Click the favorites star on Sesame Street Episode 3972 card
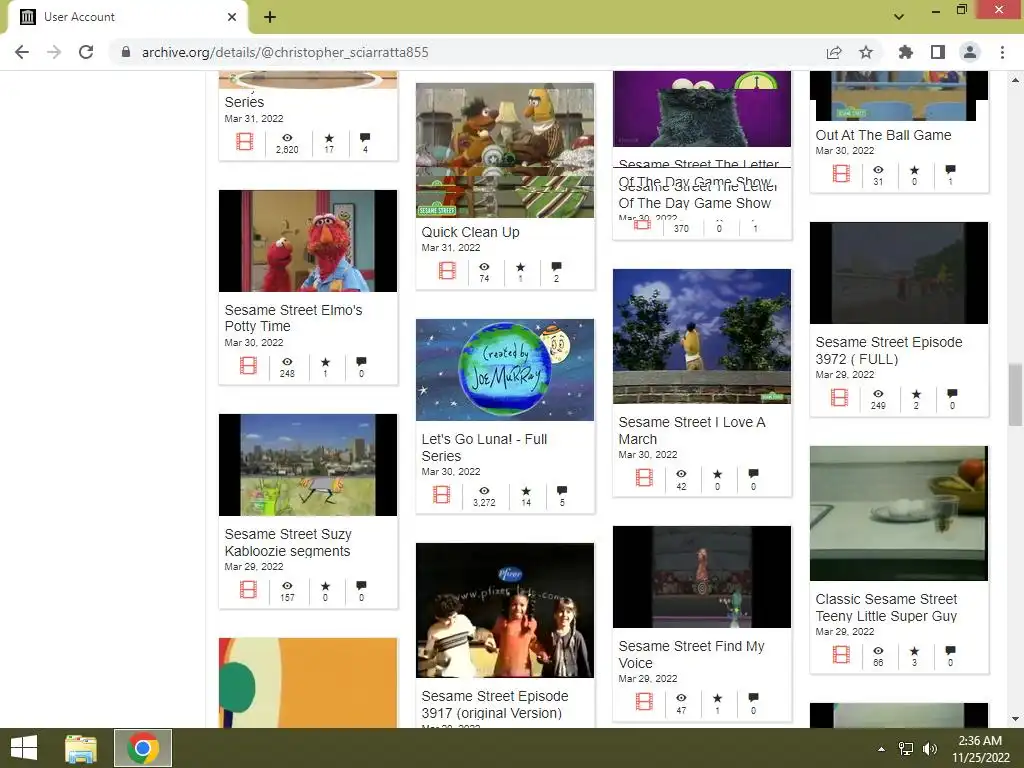Viewport: 1024px width, 768px height. [x=916, y=394]
